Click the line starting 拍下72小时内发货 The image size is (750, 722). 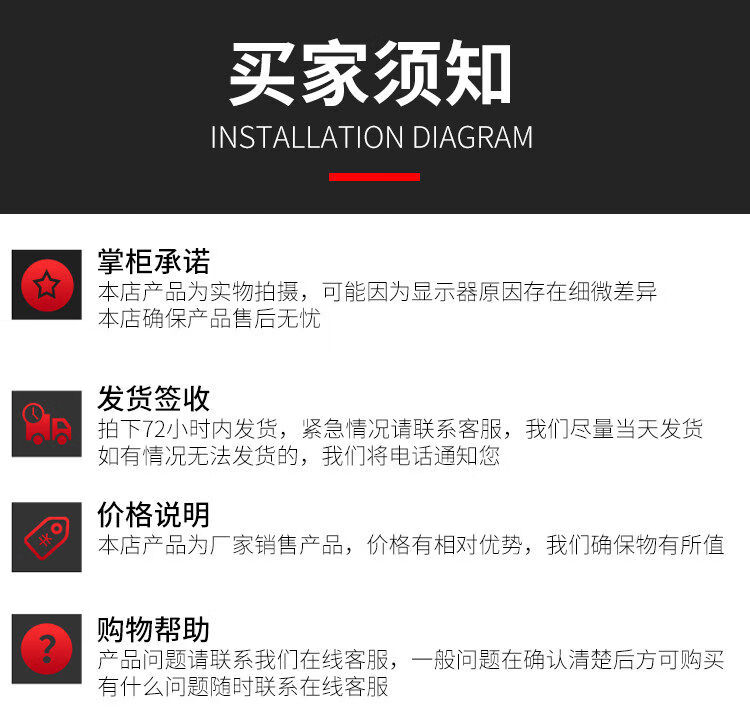400,429
